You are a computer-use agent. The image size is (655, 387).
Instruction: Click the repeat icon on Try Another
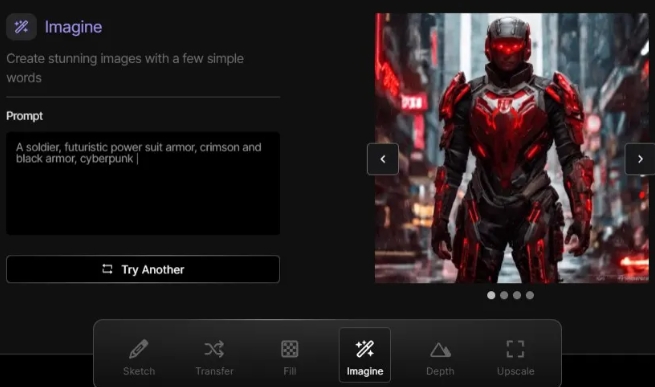tap(107, 269)
